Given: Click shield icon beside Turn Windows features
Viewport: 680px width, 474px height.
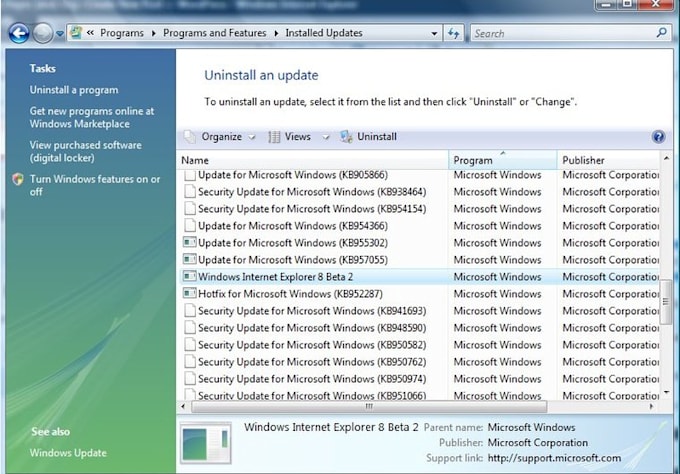Looking at the screenshot, I should click(18, 179).
